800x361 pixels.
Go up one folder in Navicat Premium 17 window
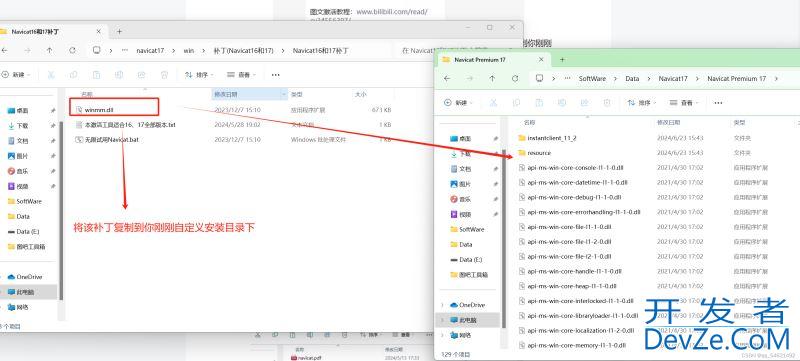(x=492, y=79)
